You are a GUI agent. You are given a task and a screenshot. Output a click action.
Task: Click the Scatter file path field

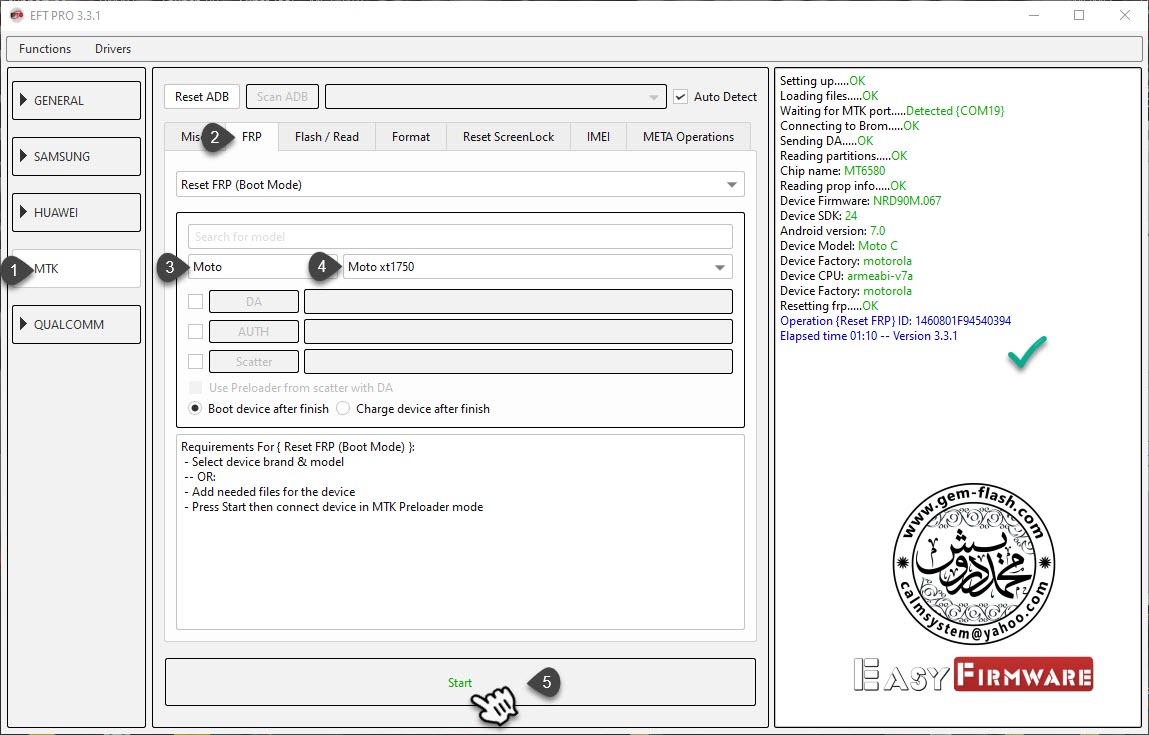pos(518,362)
